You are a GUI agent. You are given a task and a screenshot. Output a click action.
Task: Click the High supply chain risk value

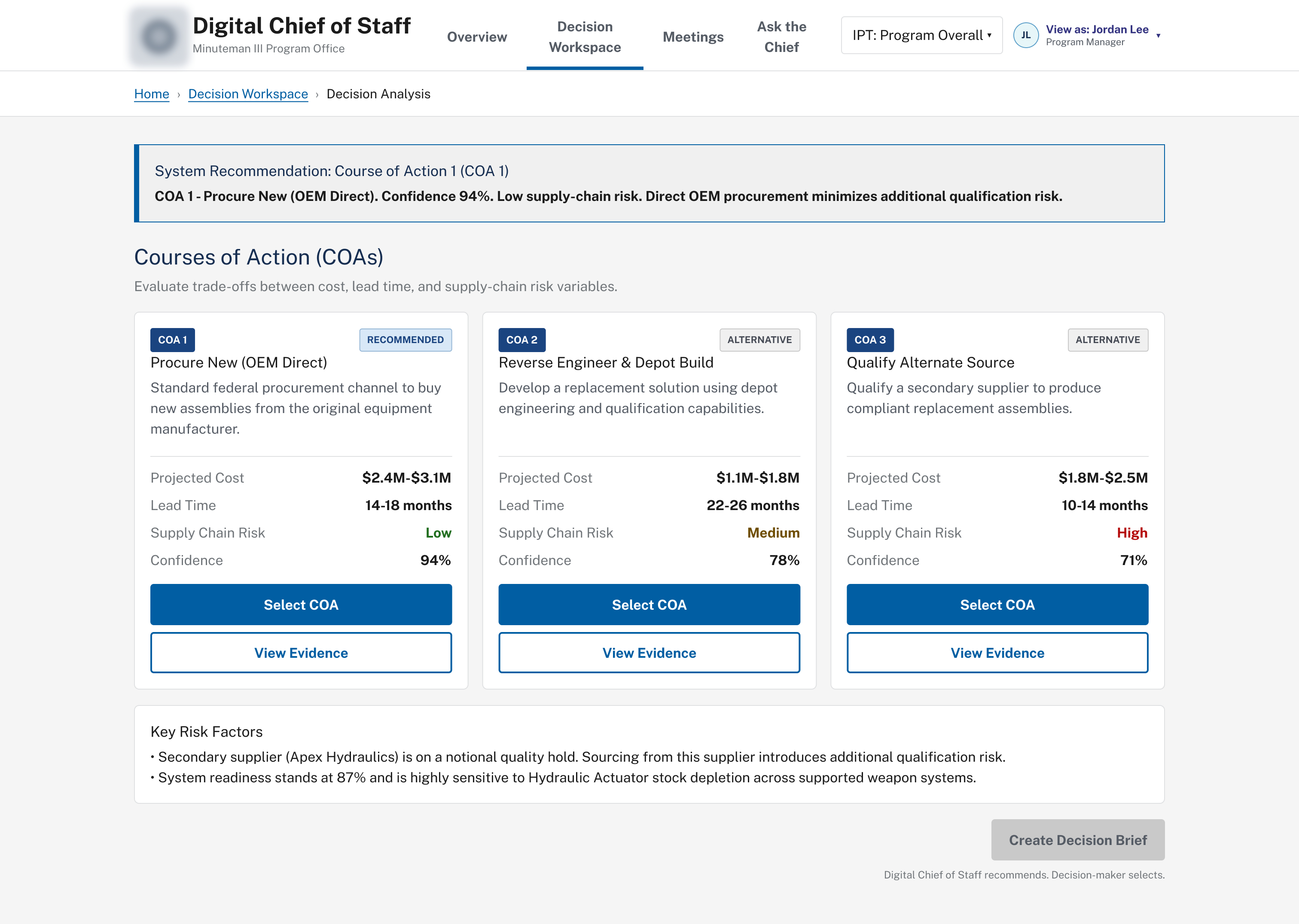(x=1131, y=532)
